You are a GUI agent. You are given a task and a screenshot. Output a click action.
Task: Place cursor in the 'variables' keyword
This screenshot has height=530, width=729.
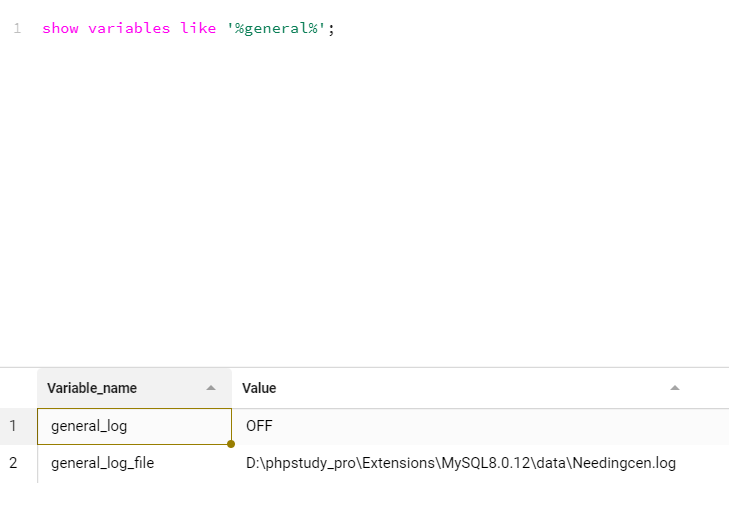[129, 29]
